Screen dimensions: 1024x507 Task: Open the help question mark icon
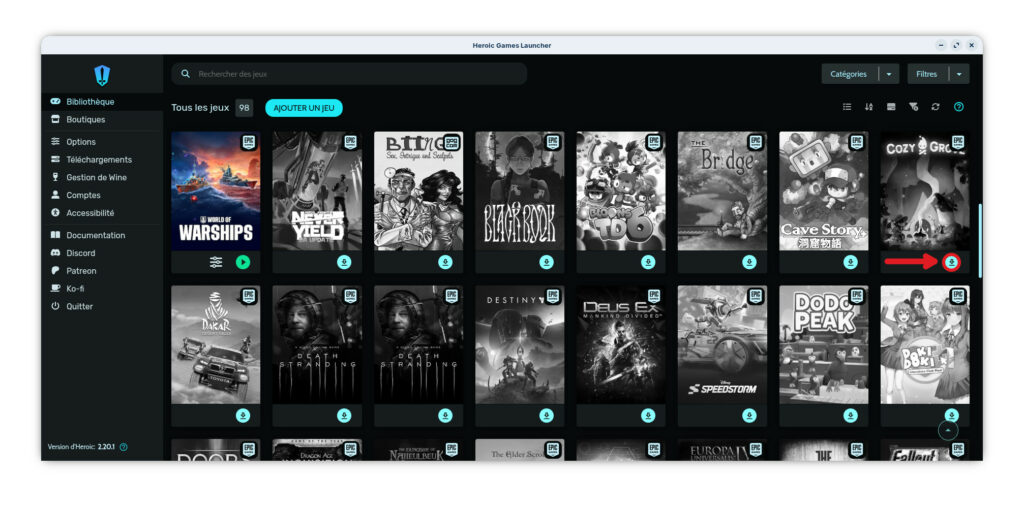tap(958, 107)
